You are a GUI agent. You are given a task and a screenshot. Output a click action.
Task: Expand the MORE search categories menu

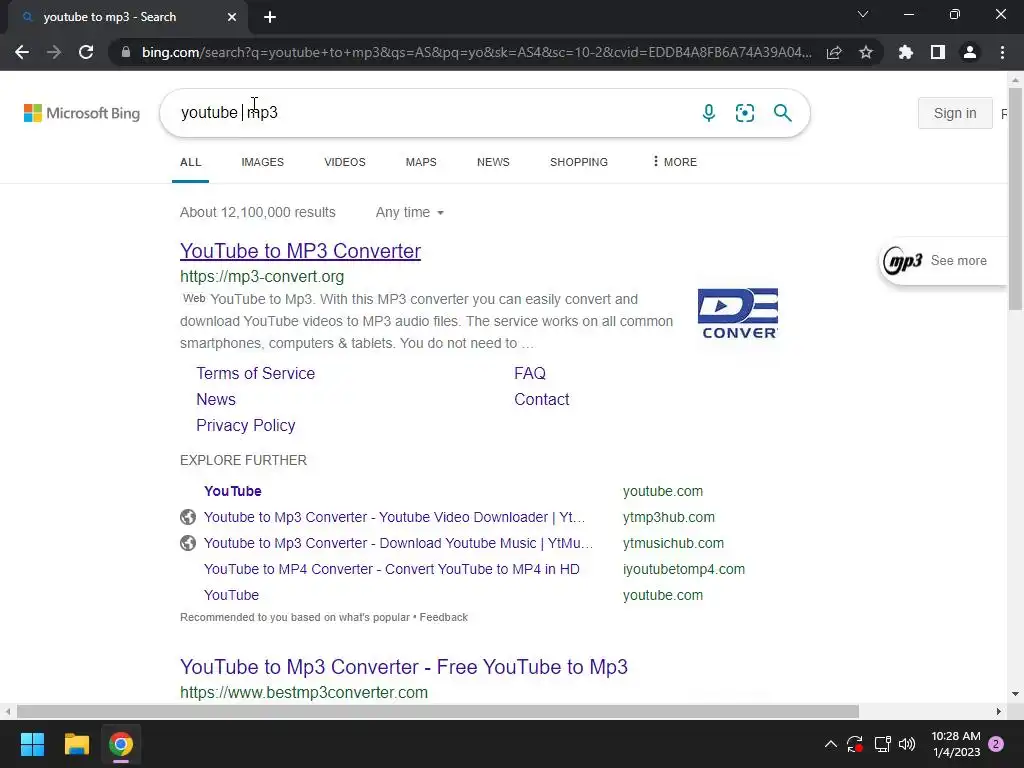pyautogui.click(x=675, y=162)
